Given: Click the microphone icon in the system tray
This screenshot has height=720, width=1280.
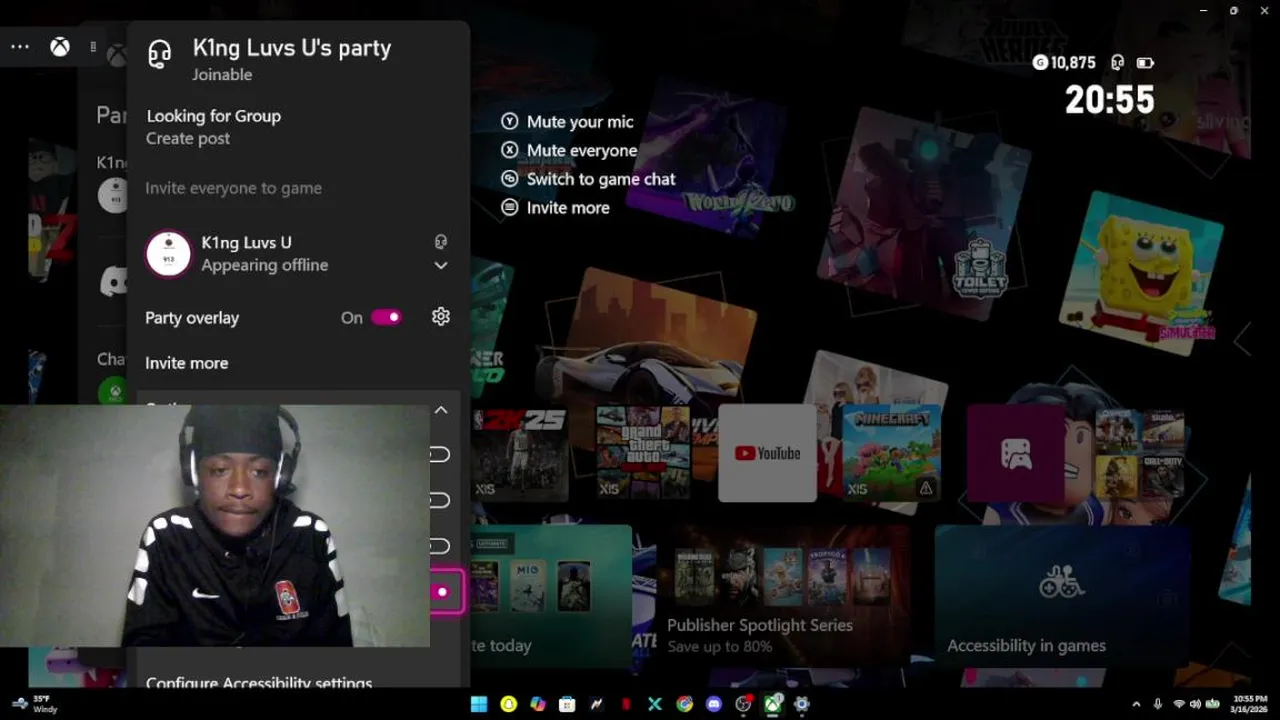Looking at the screenshot, I should pyautogui.click(x=1158, y=704).
